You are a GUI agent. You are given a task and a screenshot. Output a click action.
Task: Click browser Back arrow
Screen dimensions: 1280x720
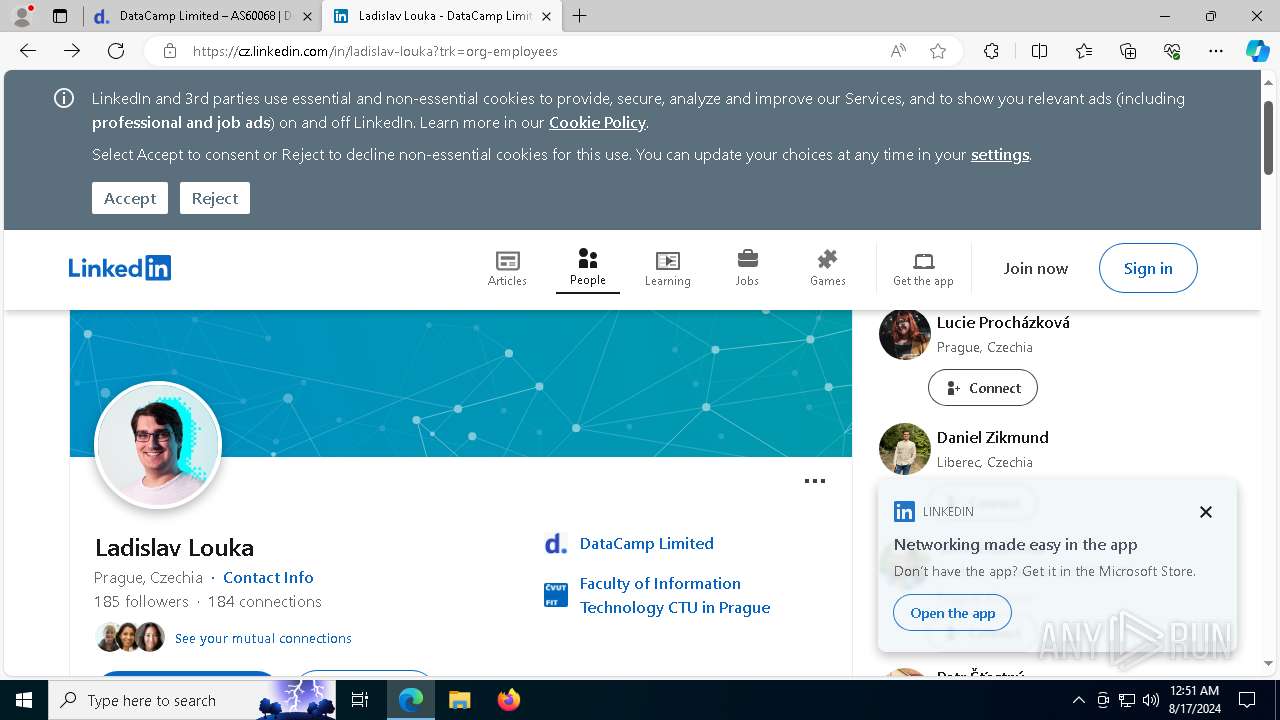(x=28, y=51)
